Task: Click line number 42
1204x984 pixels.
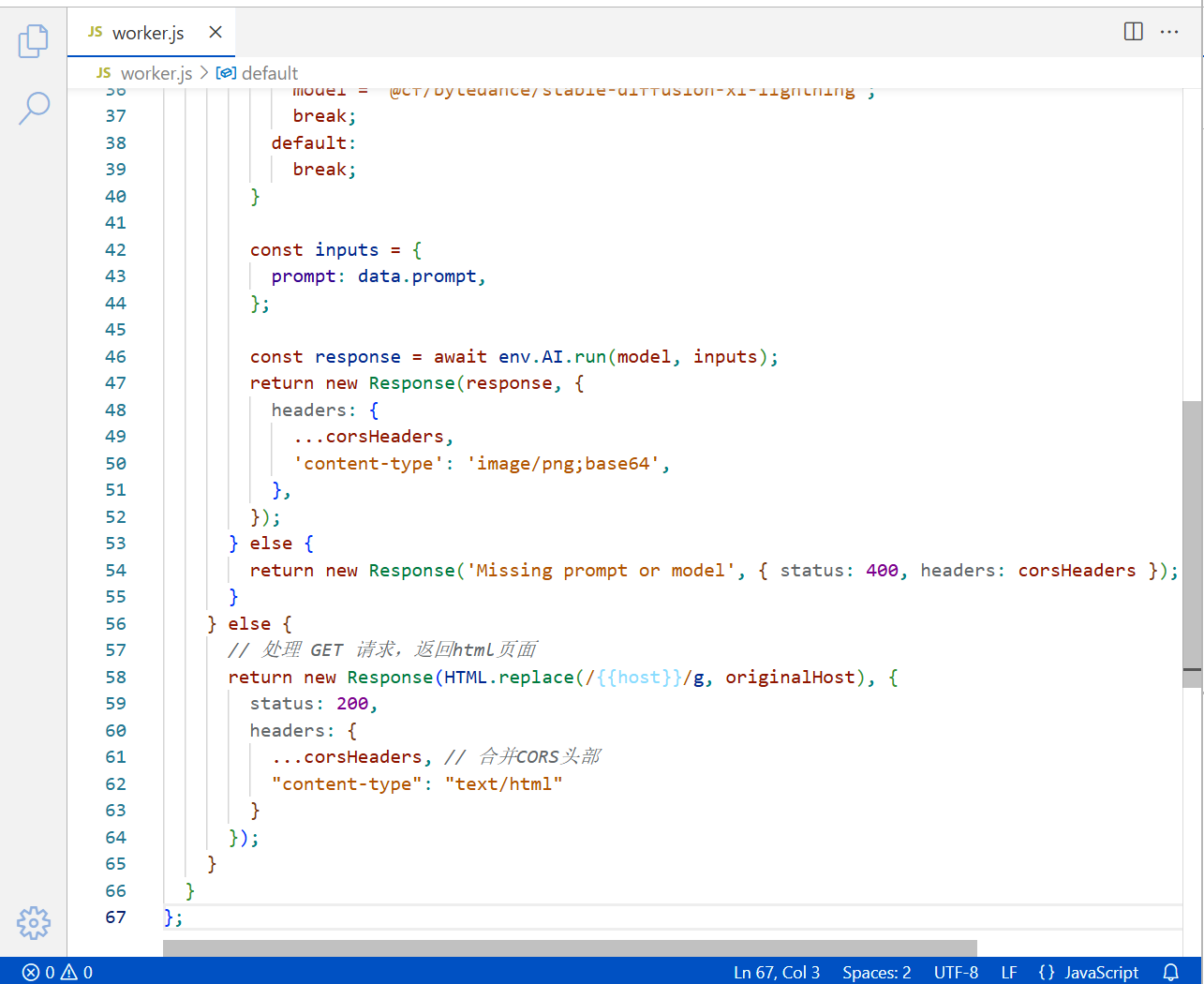Action: 115,250
